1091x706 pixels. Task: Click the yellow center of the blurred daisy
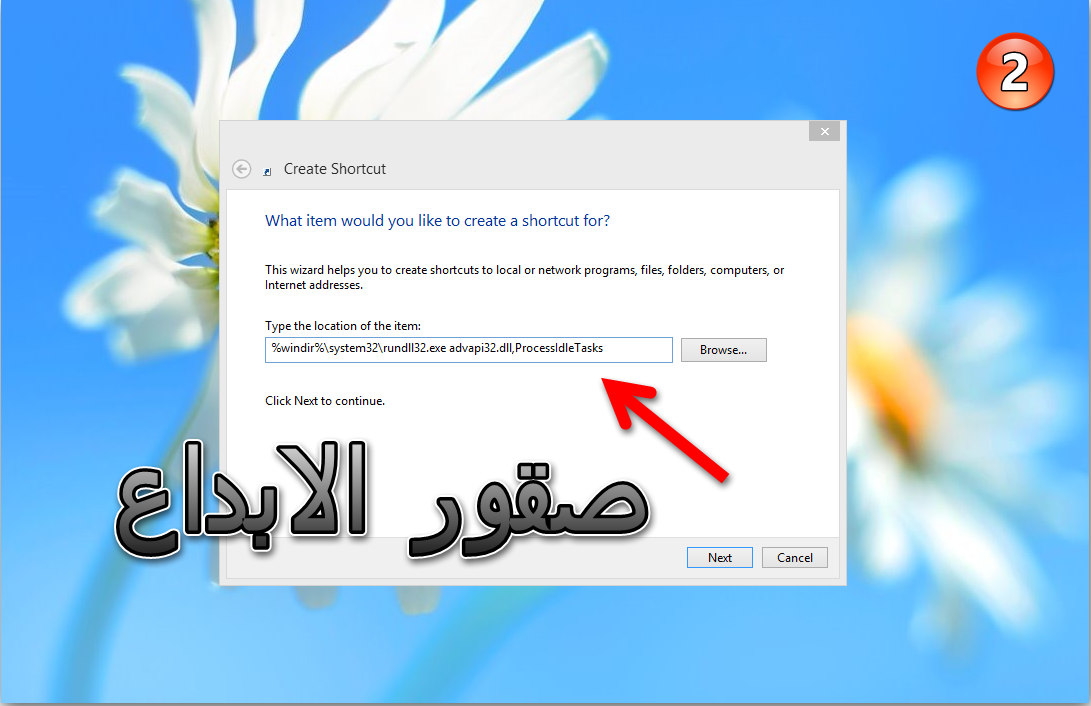point(893,390)
